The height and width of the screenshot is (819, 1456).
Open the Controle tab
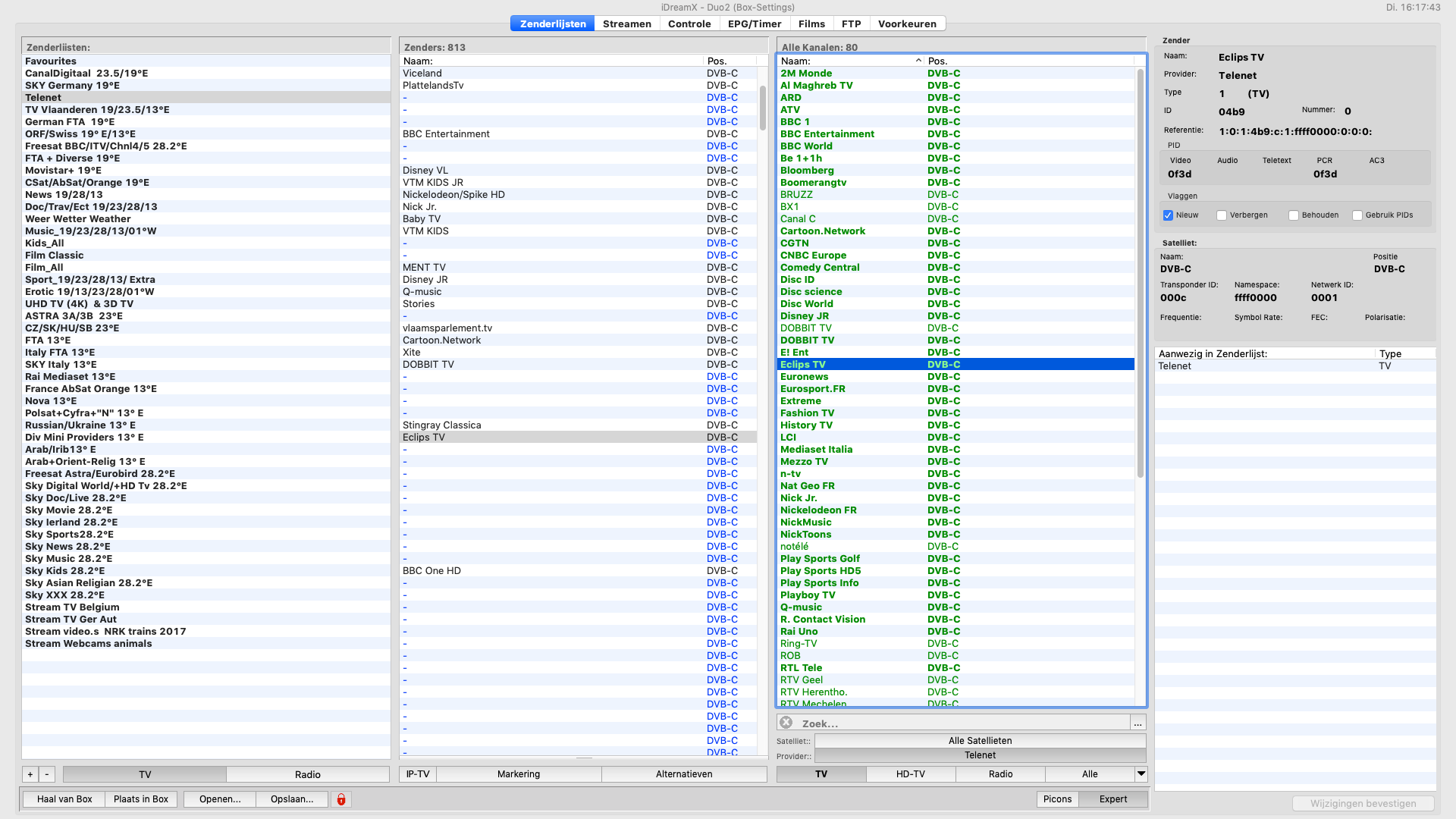tap(689, 24)
